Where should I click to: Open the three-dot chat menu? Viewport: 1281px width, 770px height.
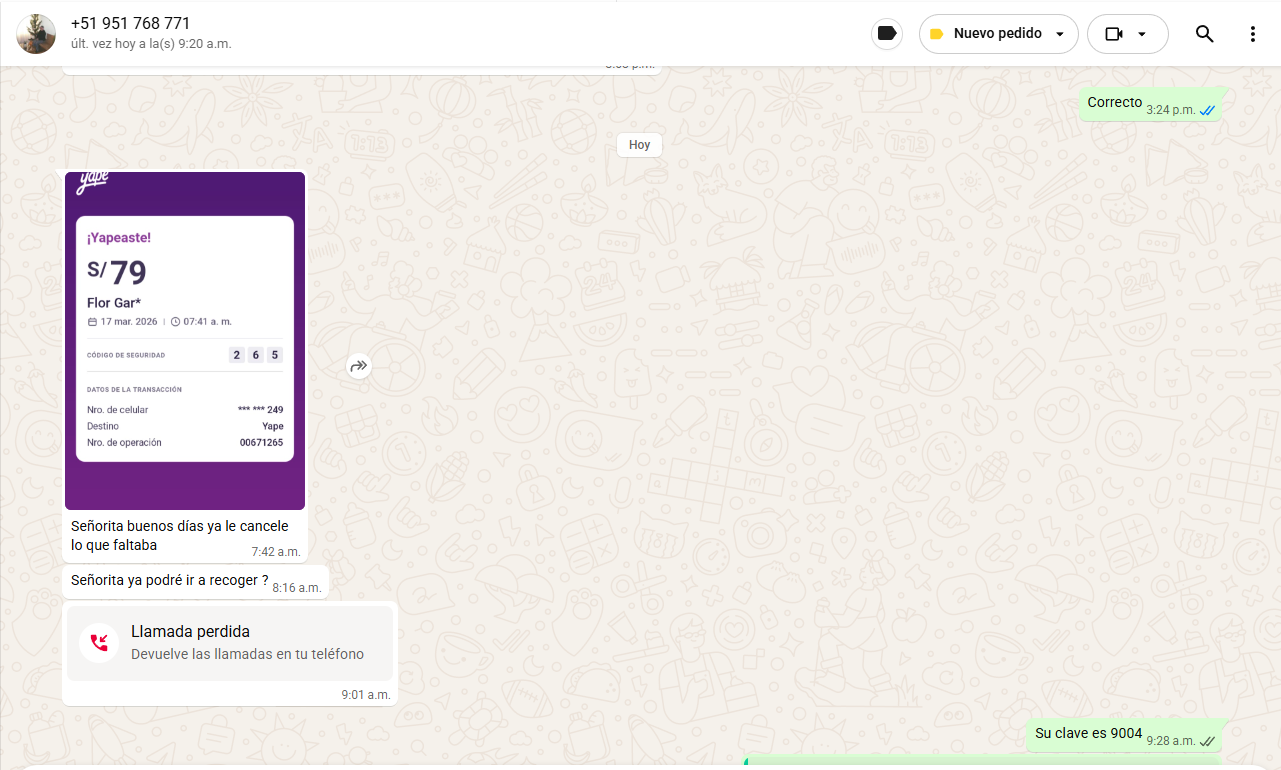(1252, 34)
